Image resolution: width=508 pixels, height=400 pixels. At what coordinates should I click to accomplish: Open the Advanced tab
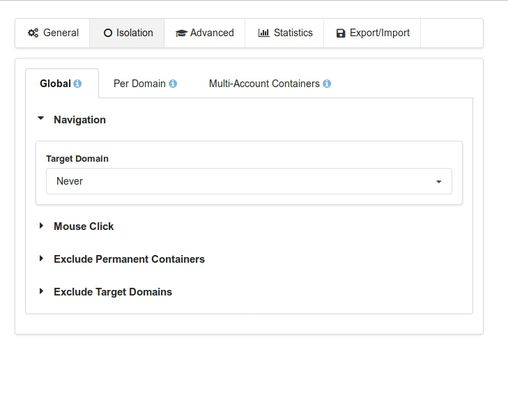[x=205, y=33]
